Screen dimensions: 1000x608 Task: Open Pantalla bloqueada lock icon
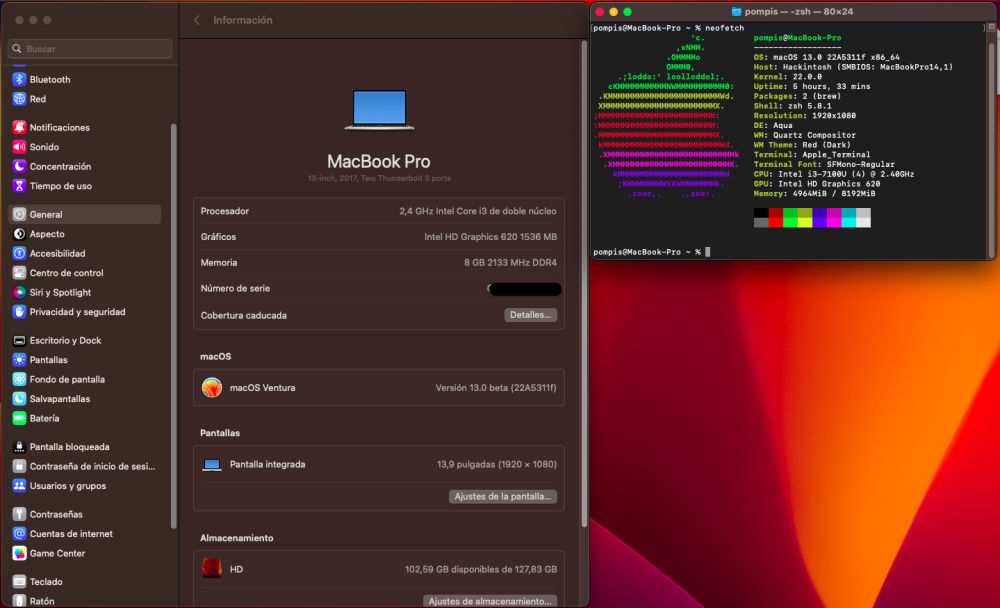point(19,447)
